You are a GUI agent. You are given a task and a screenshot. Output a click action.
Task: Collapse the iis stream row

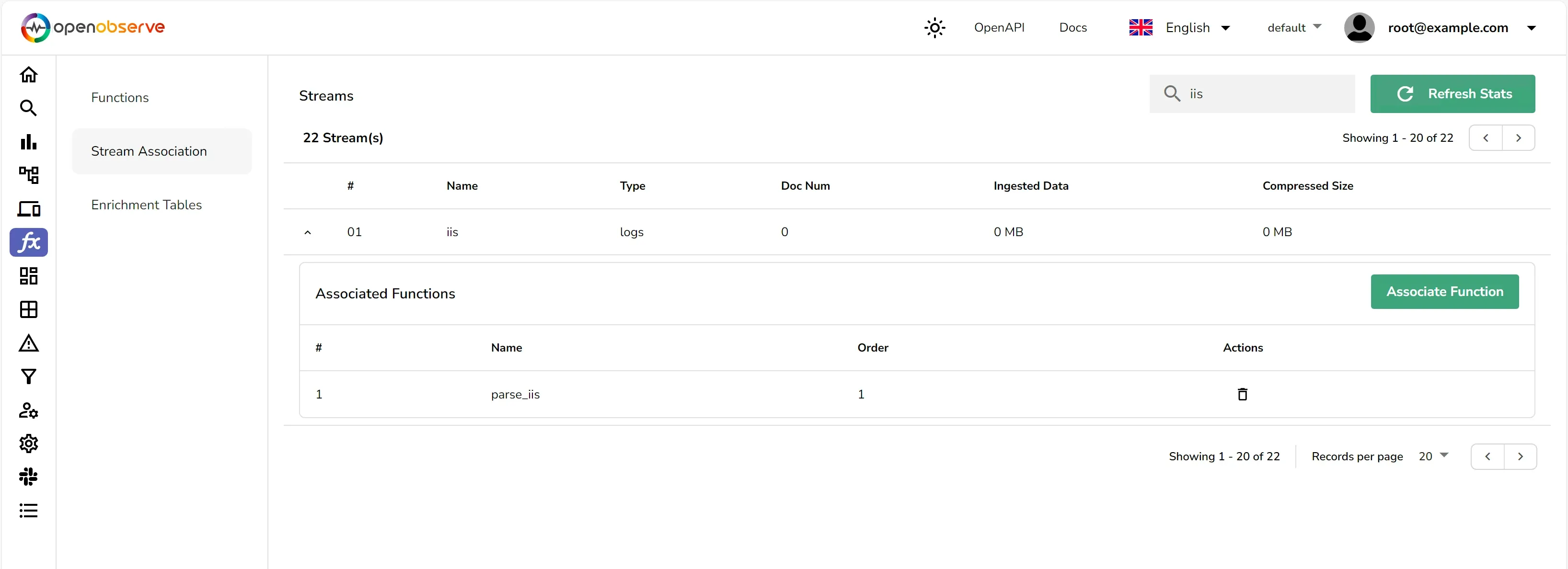[x=307, y=232]
